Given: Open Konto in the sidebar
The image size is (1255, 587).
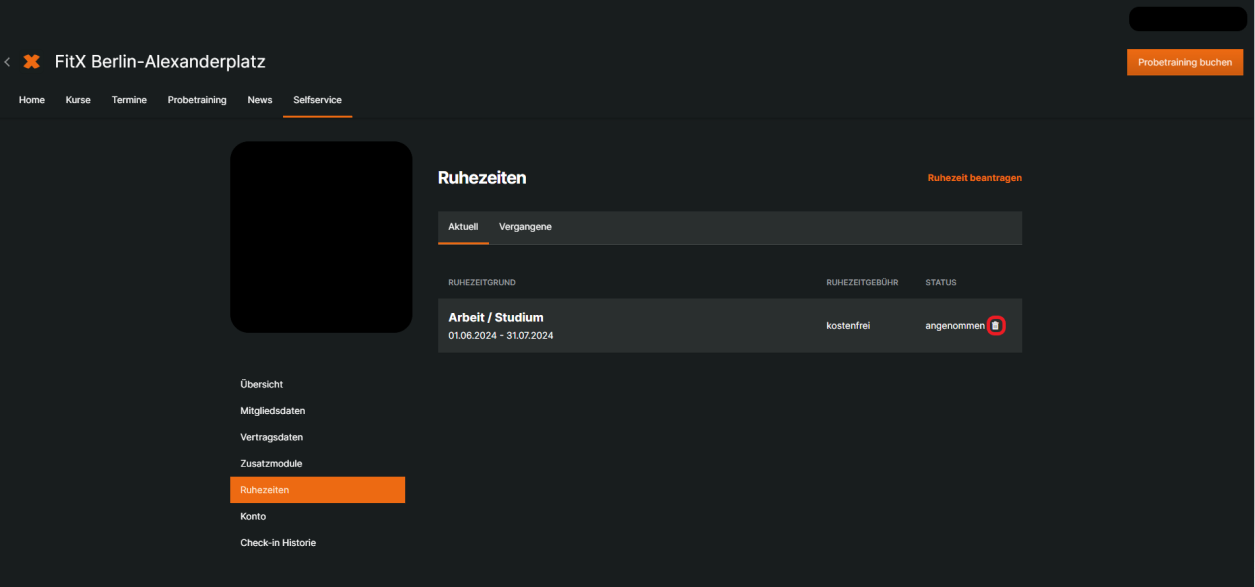Looking at the screenshot, I should (x=253, y=516).
